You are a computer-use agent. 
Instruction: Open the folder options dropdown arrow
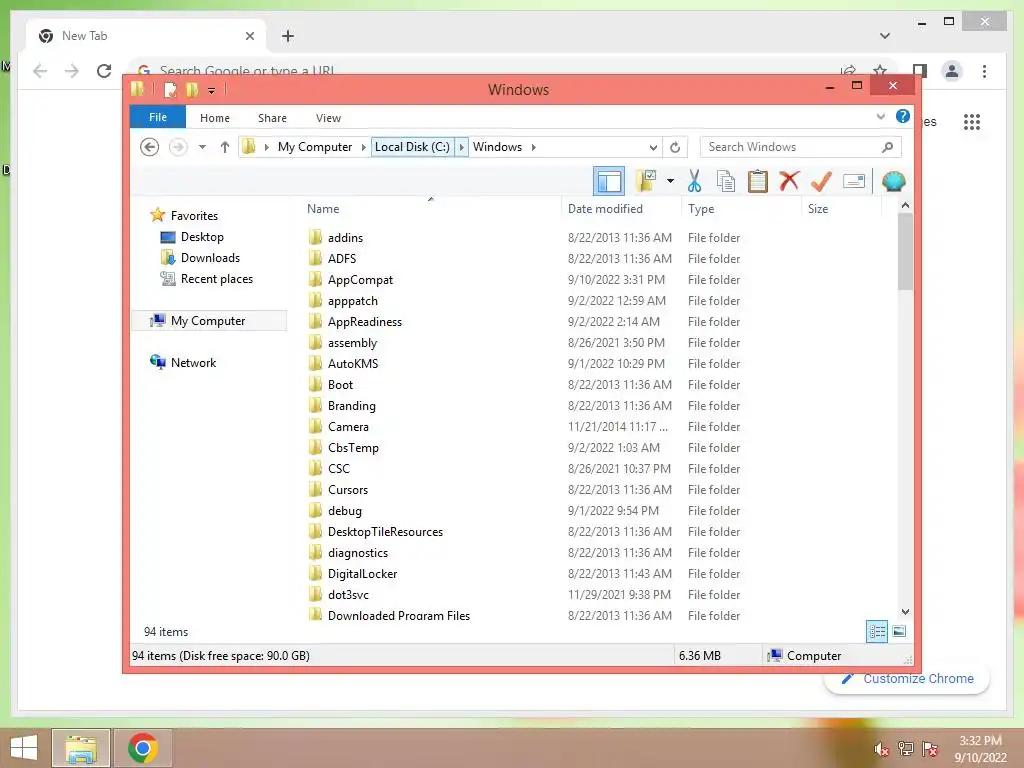click(x=670, y=181)
